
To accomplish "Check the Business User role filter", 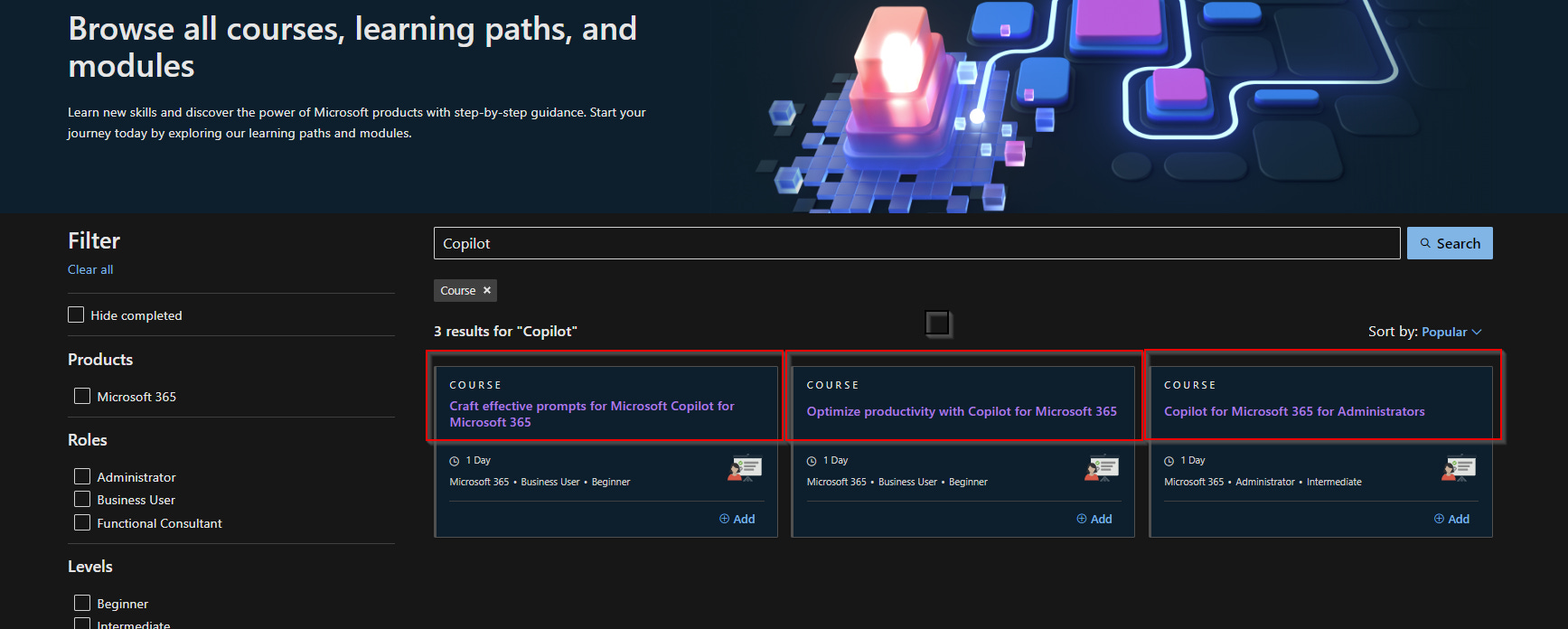I will (82, 499).
